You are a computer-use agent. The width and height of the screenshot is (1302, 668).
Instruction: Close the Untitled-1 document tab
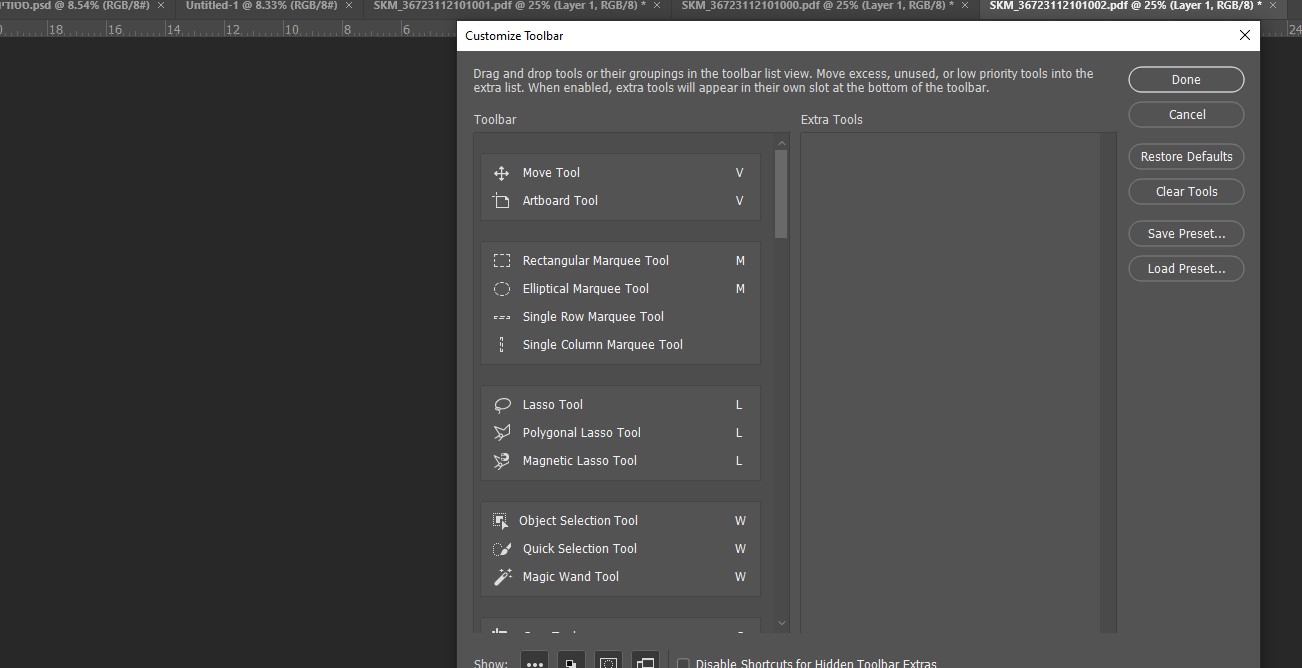coord(349,6)
